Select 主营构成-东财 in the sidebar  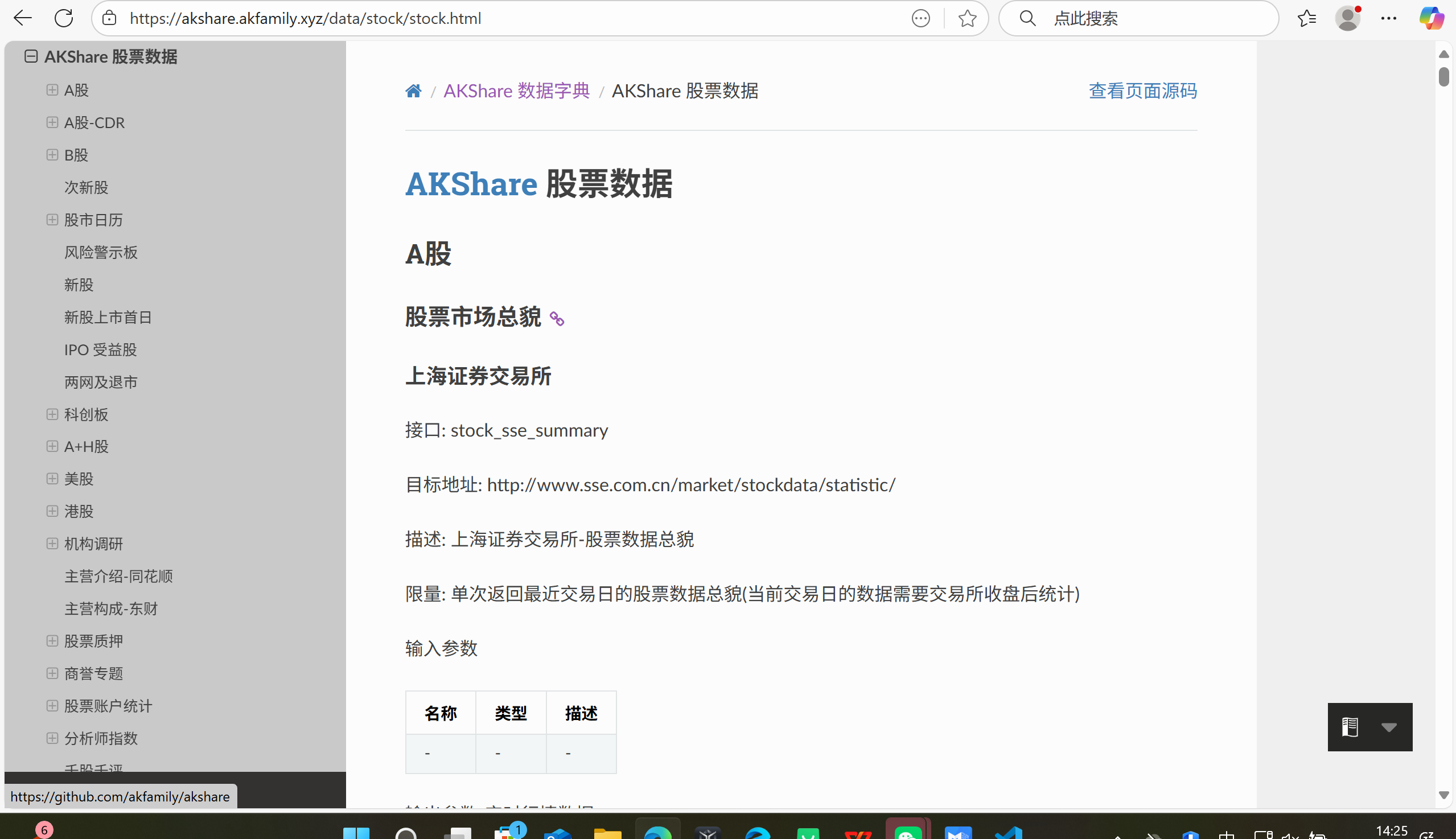click(x=110, y=608)
